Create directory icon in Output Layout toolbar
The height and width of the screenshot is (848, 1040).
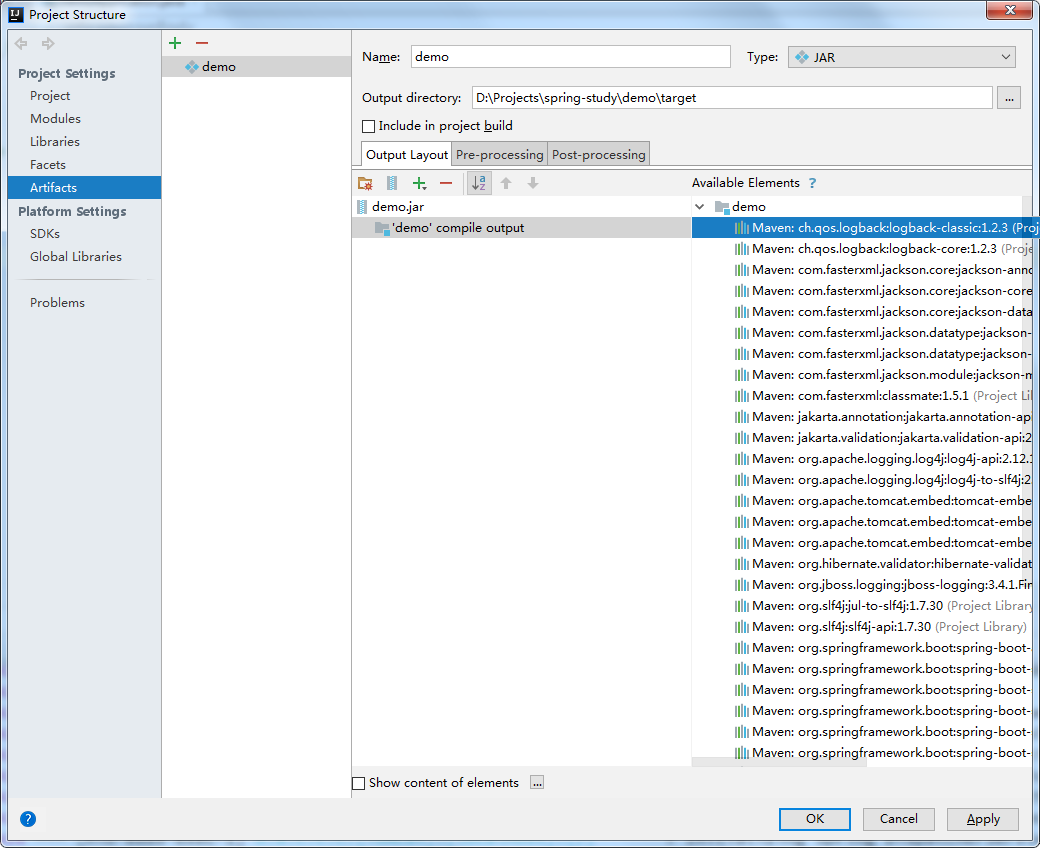[365, 183]
